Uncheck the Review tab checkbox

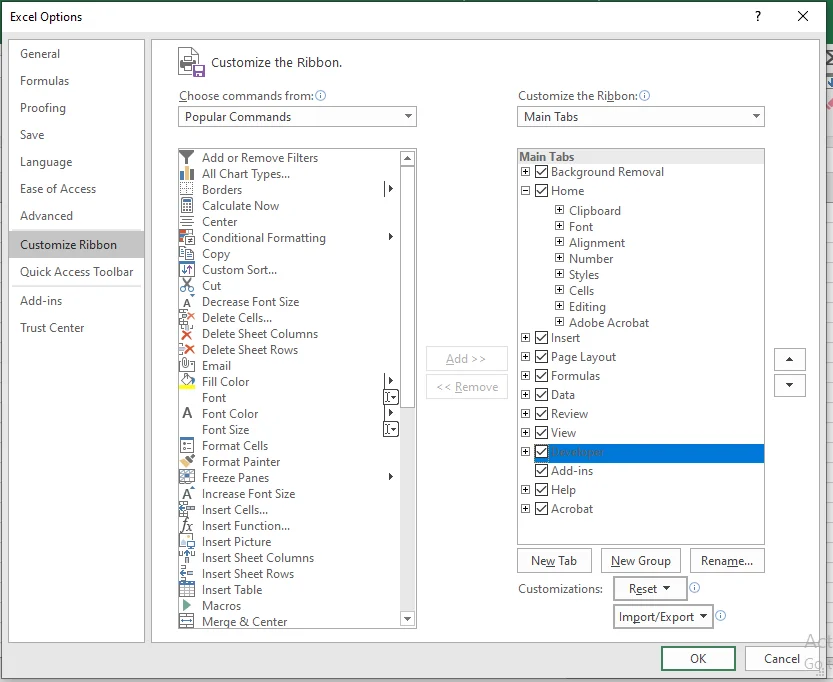(x=541, y=413)
